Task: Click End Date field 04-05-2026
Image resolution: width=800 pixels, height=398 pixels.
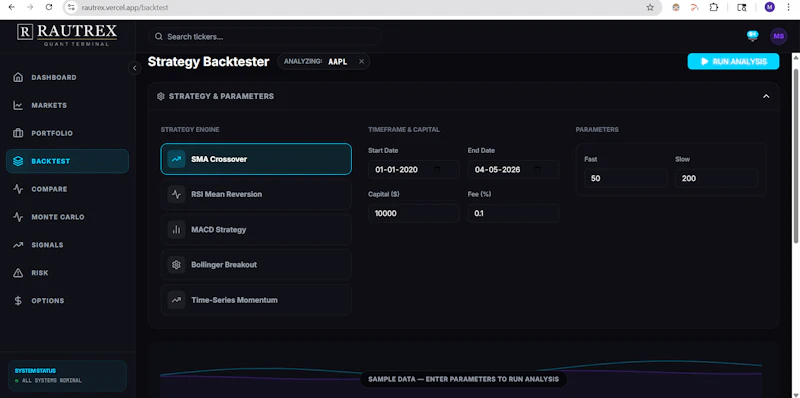Action: pos(513,169)
